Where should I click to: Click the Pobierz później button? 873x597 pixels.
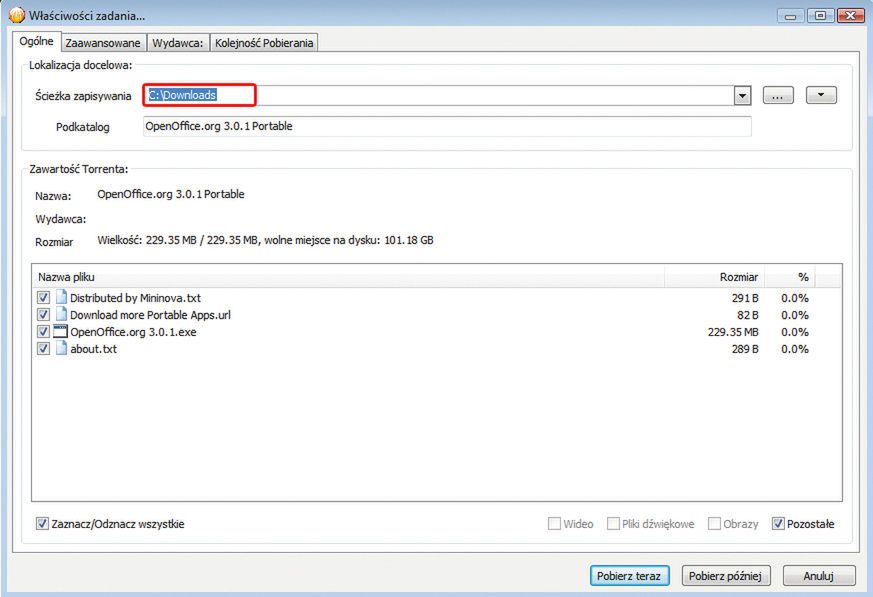pyautogui.click(x=725, y=576)
